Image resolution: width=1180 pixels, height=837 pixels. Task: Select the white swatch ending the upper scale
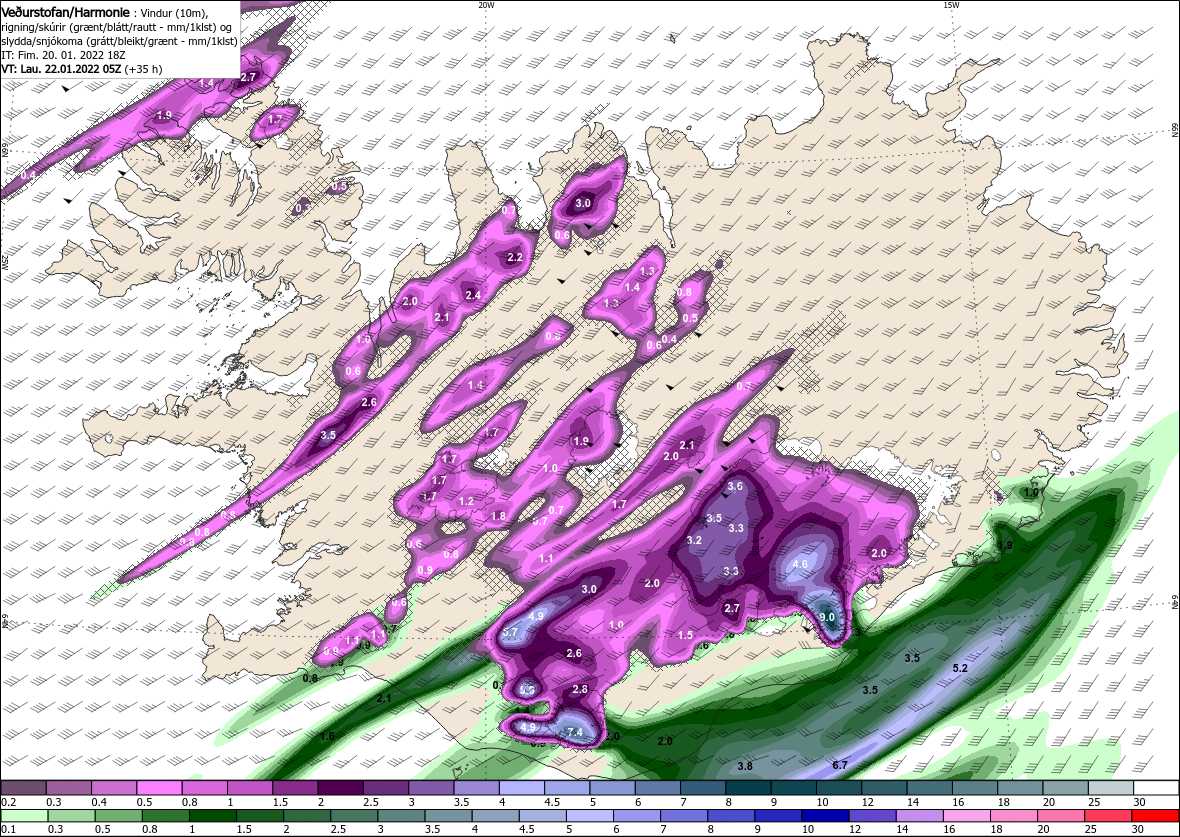pos(1156,788)
